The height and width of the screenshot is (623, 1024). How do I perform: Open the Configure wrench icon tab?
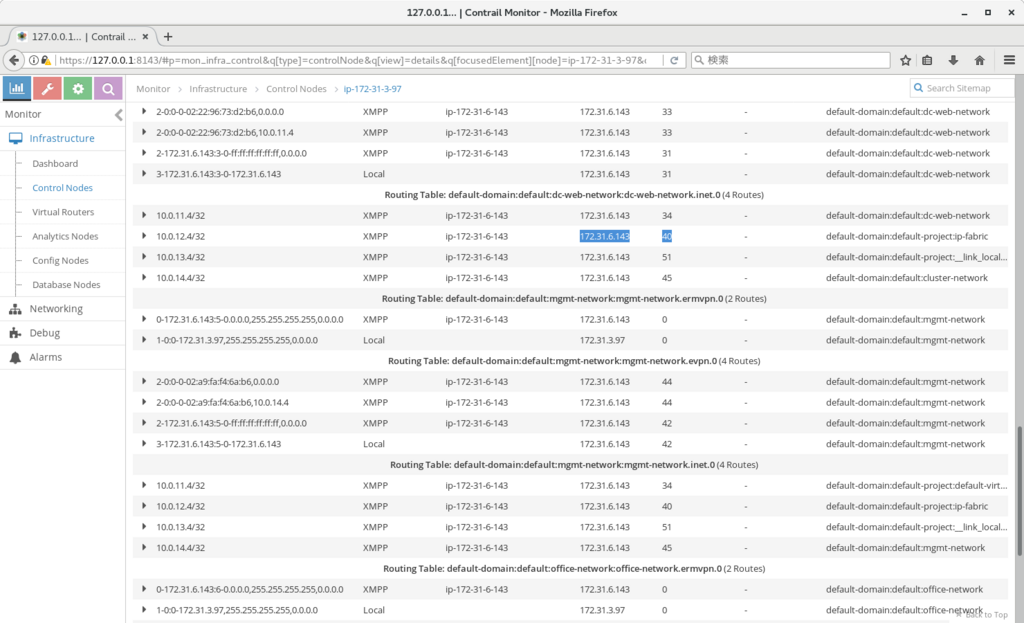coord(48,88)
